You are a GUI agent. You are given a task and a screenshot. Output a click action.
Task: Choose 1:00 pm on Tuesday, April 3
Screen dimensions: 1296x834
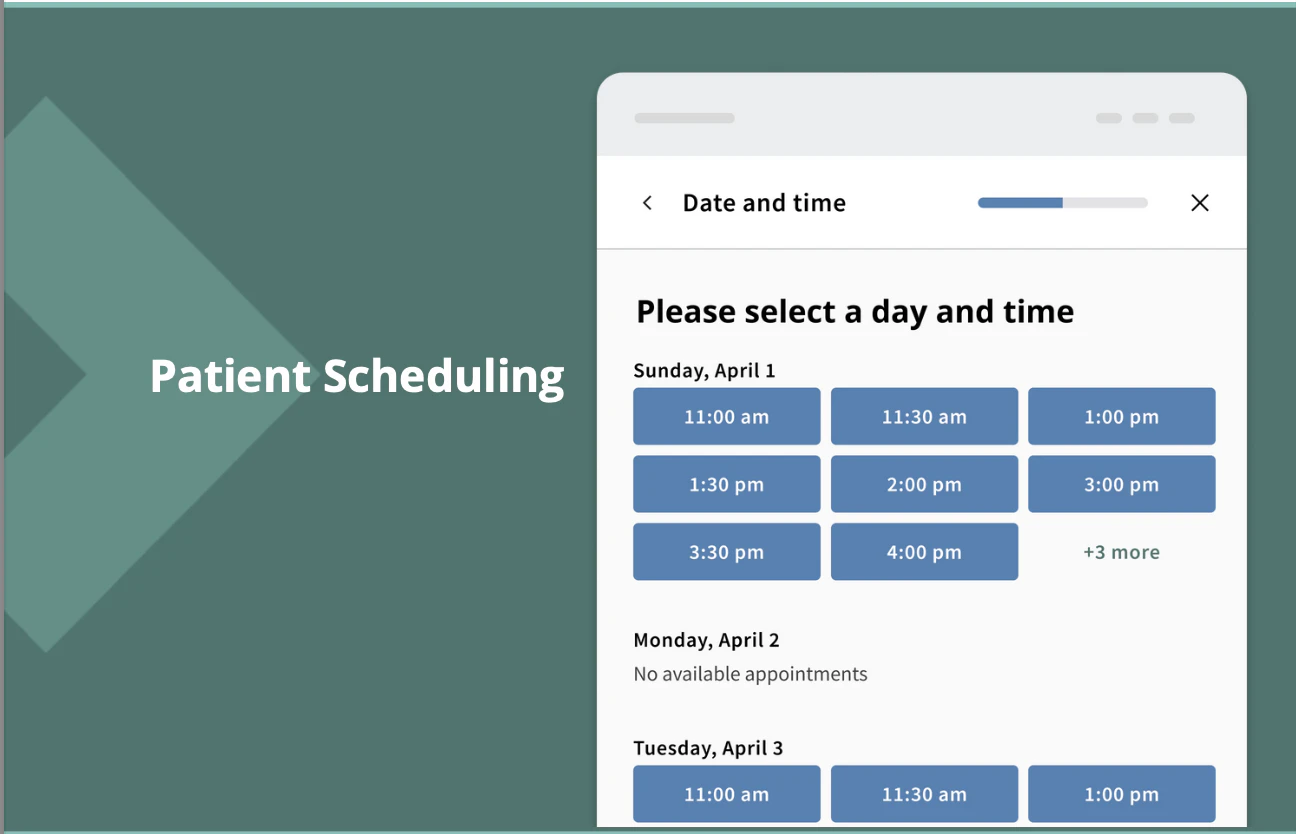pyautogui.click(x=1121, y=795)
